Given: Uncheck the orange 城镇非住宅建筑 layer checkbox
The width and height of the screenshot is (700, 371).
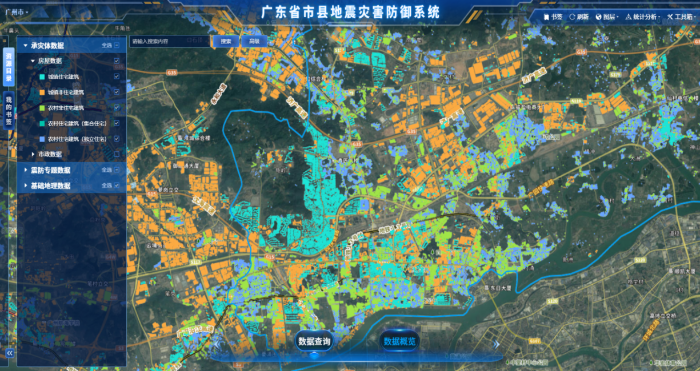Looking at the screenshot, I should click(117, 92).
